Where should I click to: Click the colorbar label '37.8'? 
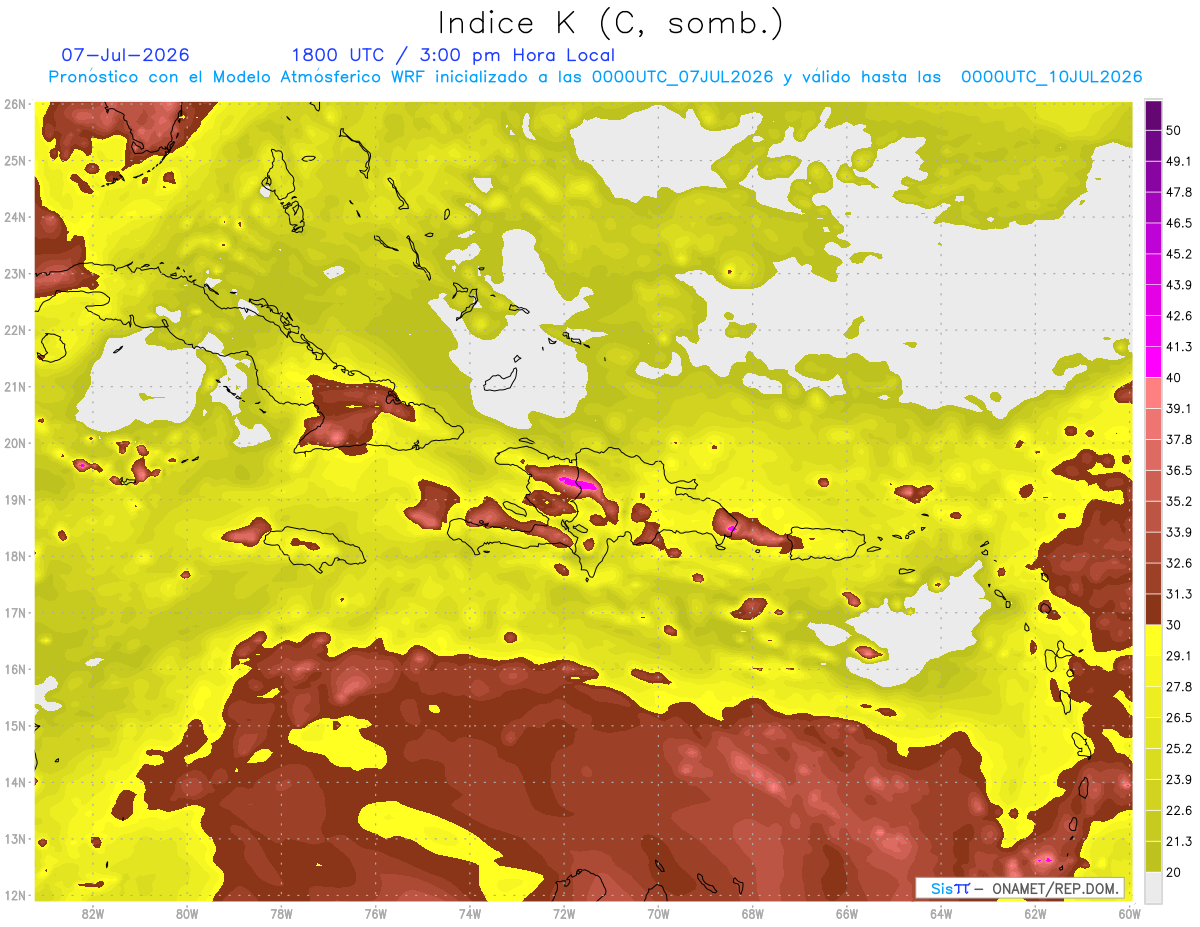(x=1178, y=439)
